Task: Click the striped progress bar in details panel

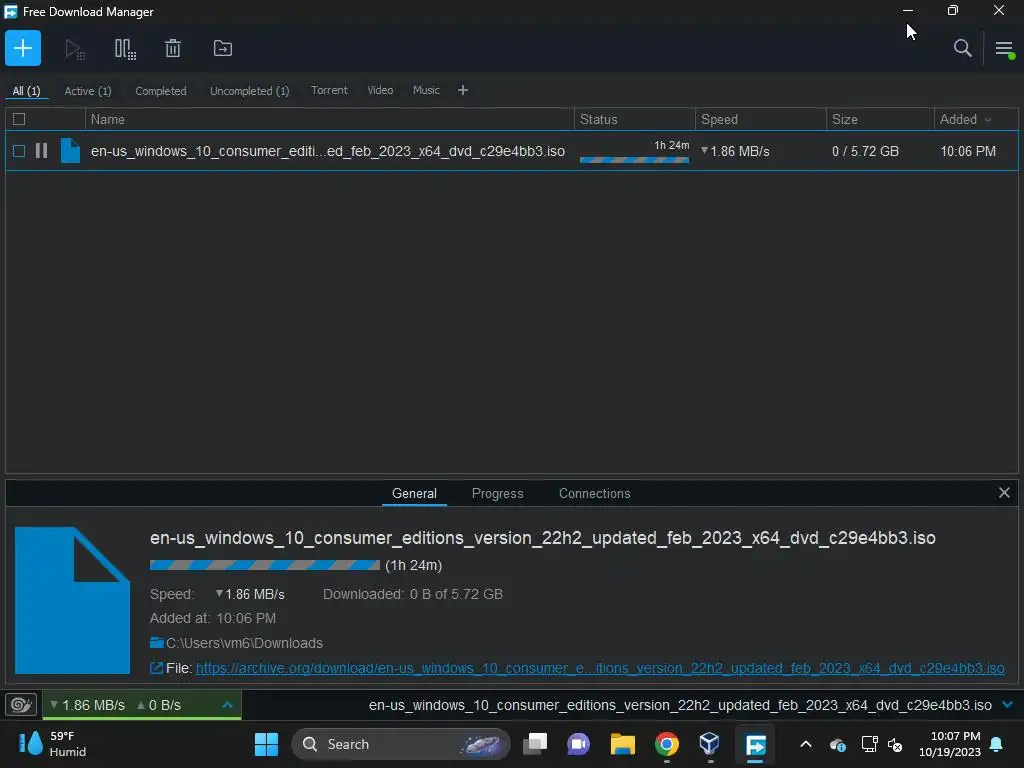Action: click(264, 565)
